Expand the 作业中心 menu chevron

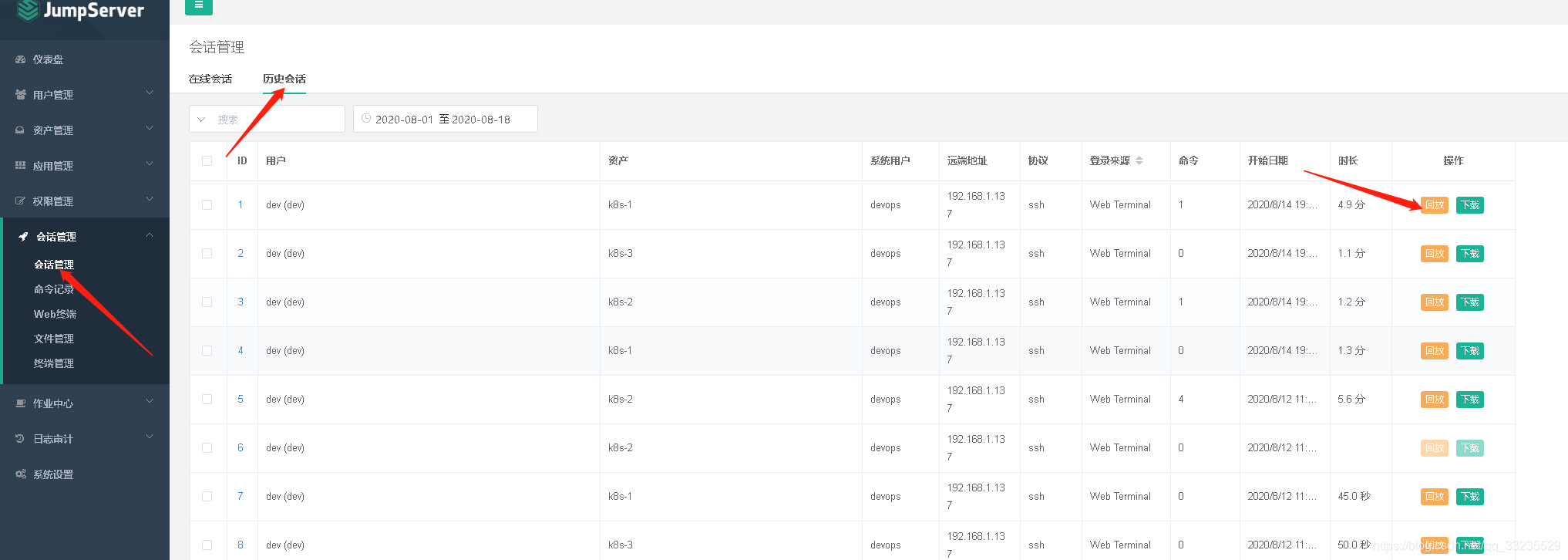pos(150,402)
